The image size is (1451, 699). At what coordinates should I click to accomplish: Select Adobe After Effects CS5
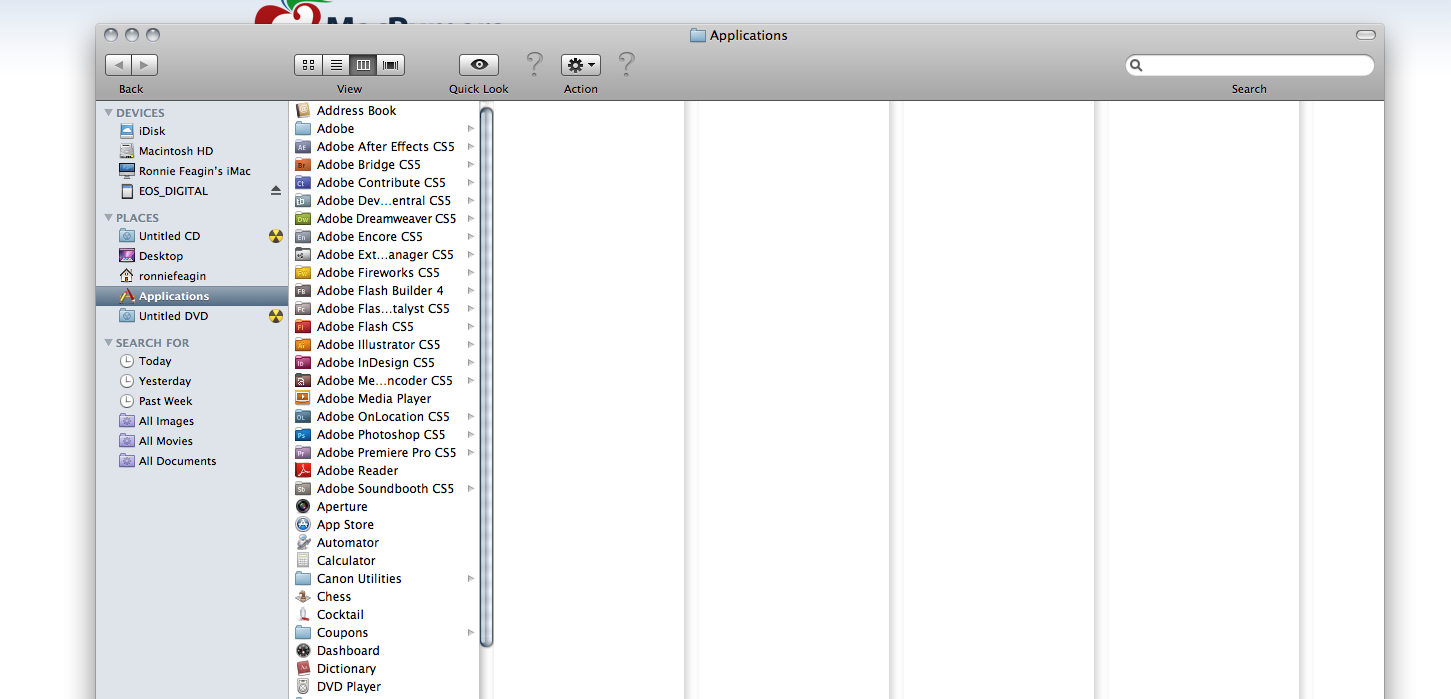pyautogui.click(x=384, y=147)
